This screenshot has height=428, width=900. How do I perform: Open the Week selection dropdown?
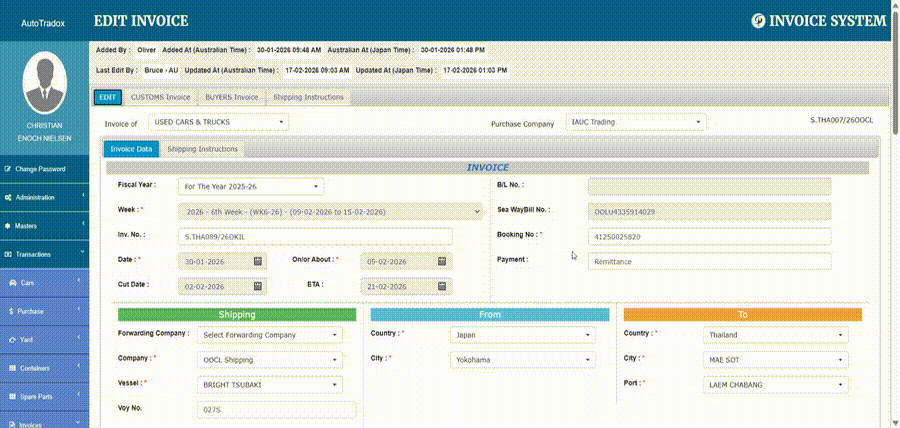330,212
